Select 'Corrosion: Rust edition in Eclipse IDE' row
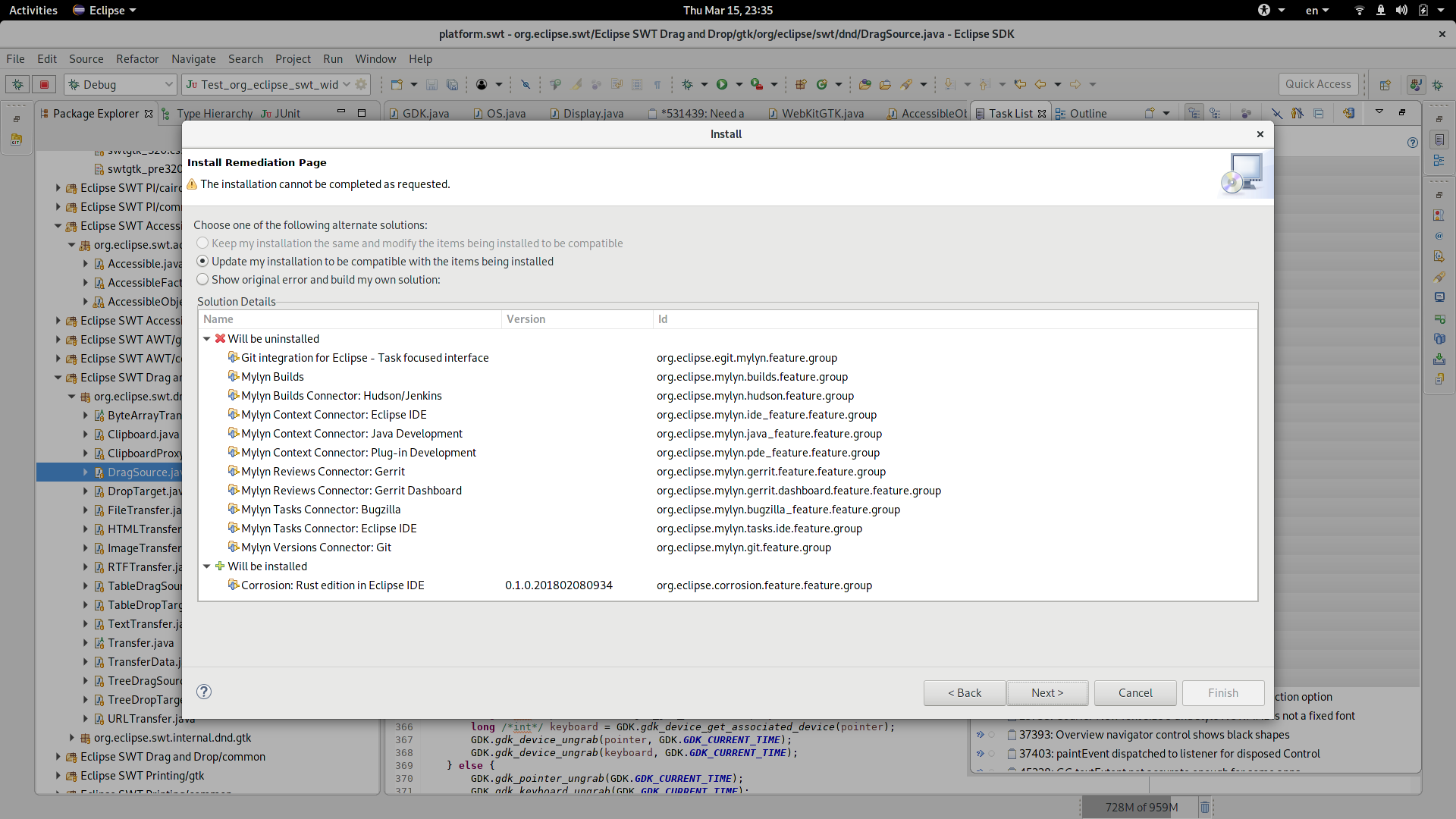The height and width of the screenshot is (819, 1456). (x=726, y=585)
